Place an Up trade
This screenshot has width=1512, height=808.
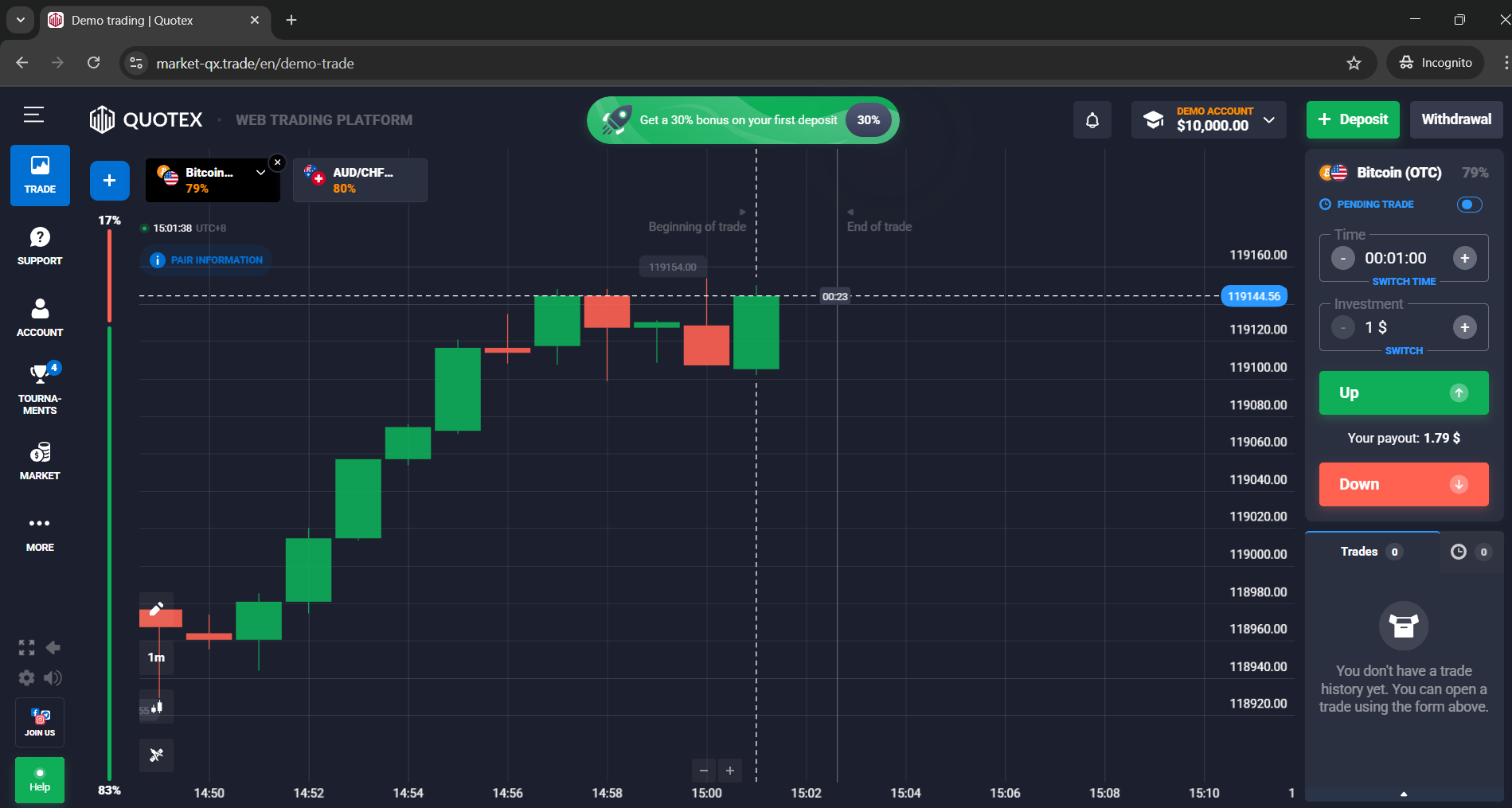1404,392
